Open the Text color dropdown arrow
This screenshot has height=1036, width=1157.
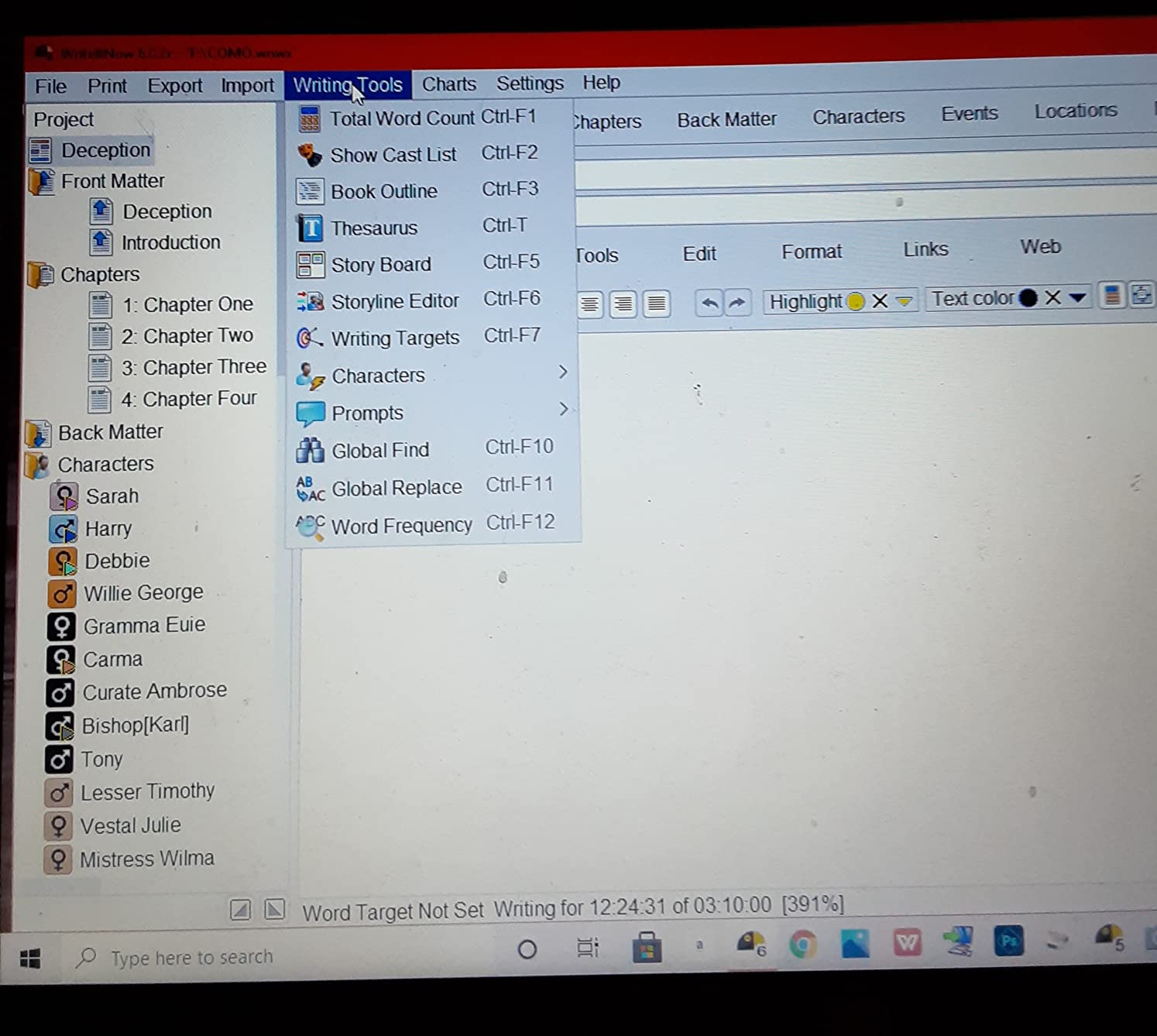pos(1077,297)
